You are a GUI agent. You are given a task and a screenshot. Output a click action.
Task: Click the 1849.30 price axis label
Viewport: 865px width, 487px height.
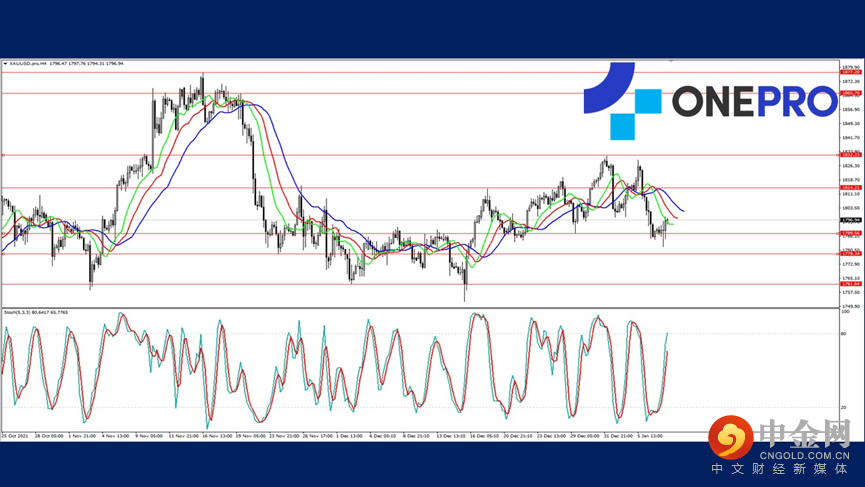tap(851, 123)
